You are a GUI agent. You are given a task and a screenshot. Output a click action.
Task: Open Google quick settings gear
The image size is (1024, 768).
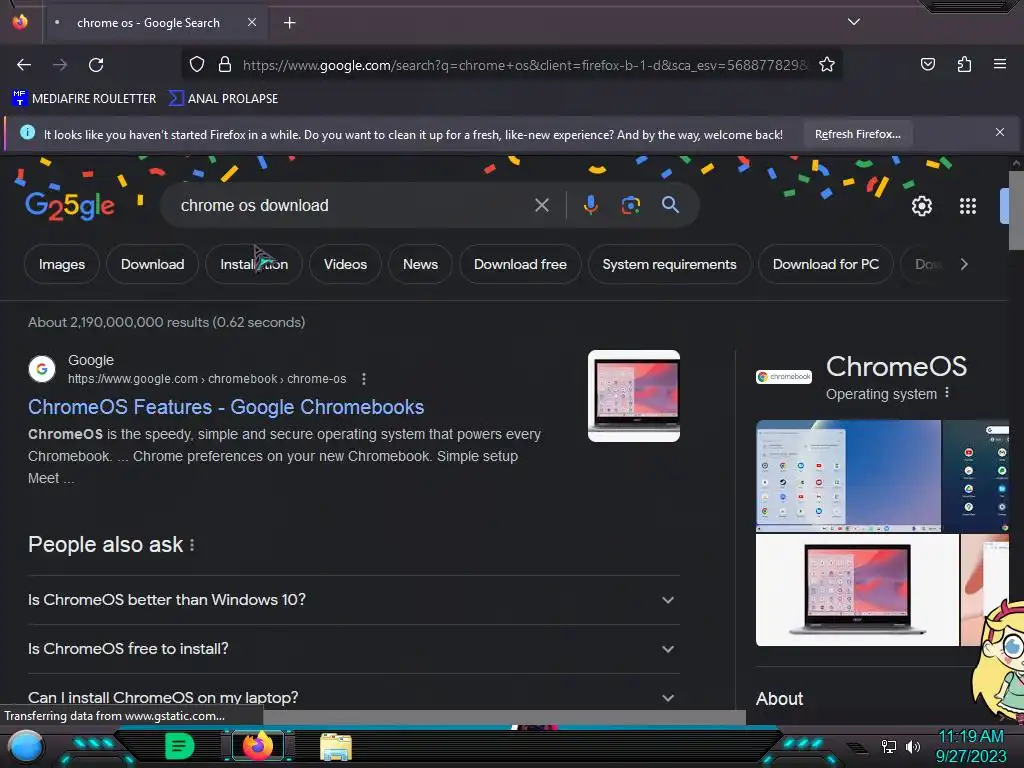pos(921,206)
